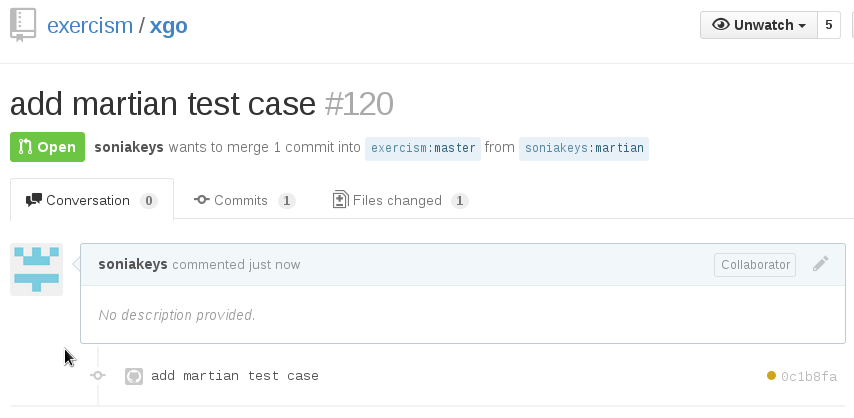The image size is (854, 418).
Task: Click the watchers count 5
Action: point(829,25)
